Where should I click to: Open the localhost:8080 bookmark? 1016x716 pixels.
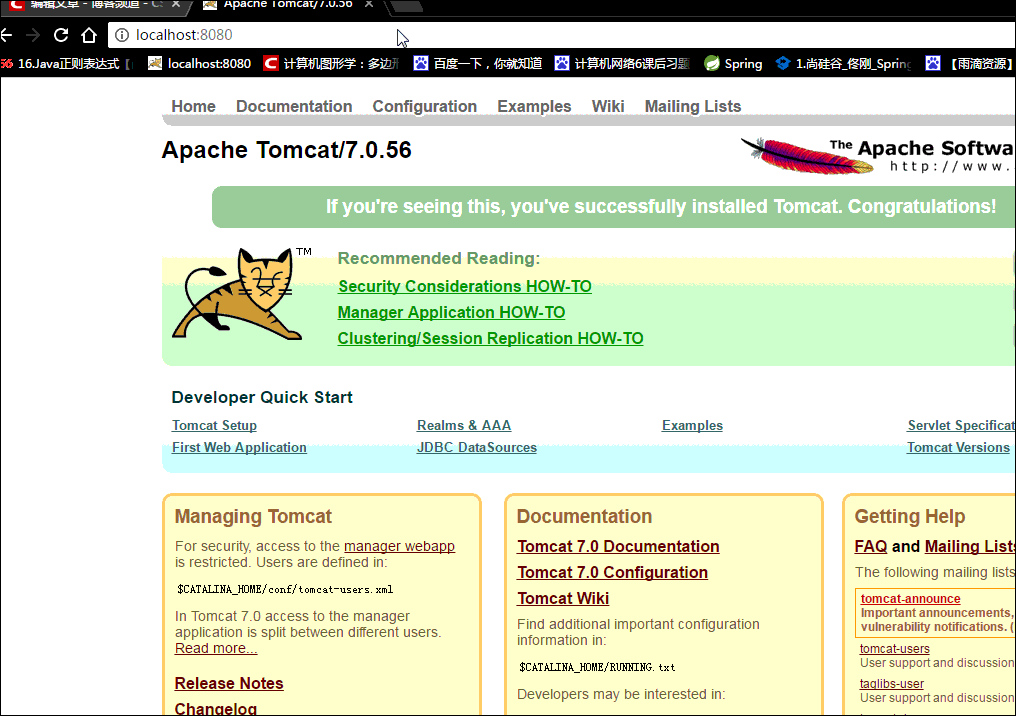(199, 64)
